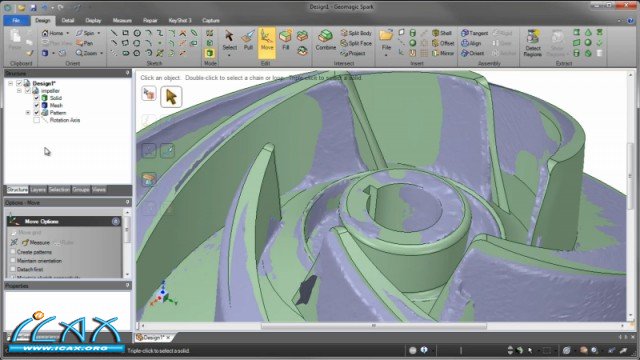Open the Layers panel tab
Viewport: 640px width, 360px height.
pos(38,190)
